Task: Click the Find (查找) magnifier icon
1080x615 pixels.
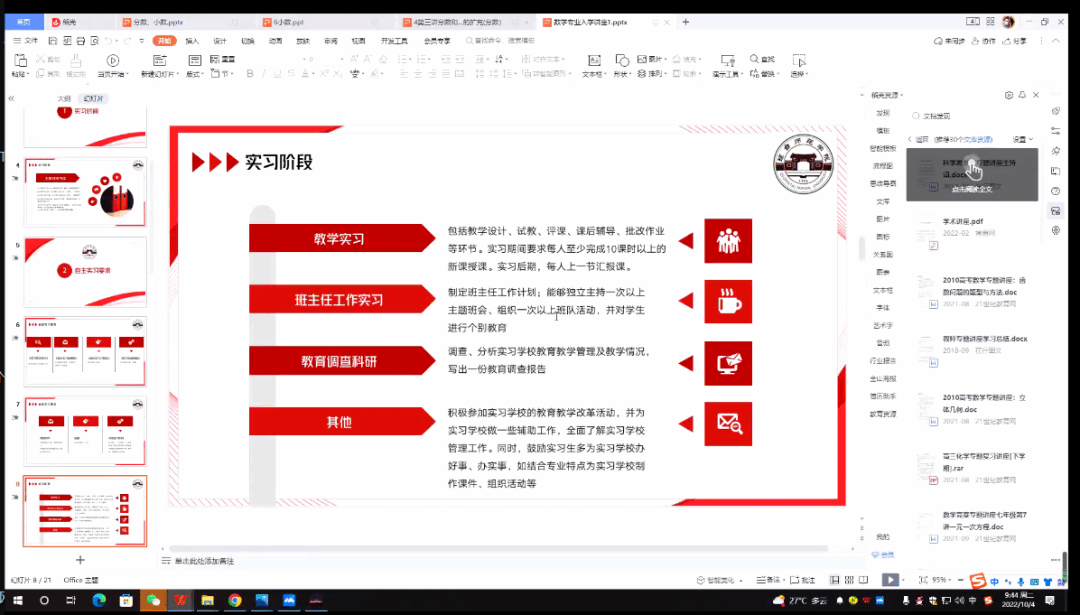Action: pyautogui.click(x=754, y=60)
